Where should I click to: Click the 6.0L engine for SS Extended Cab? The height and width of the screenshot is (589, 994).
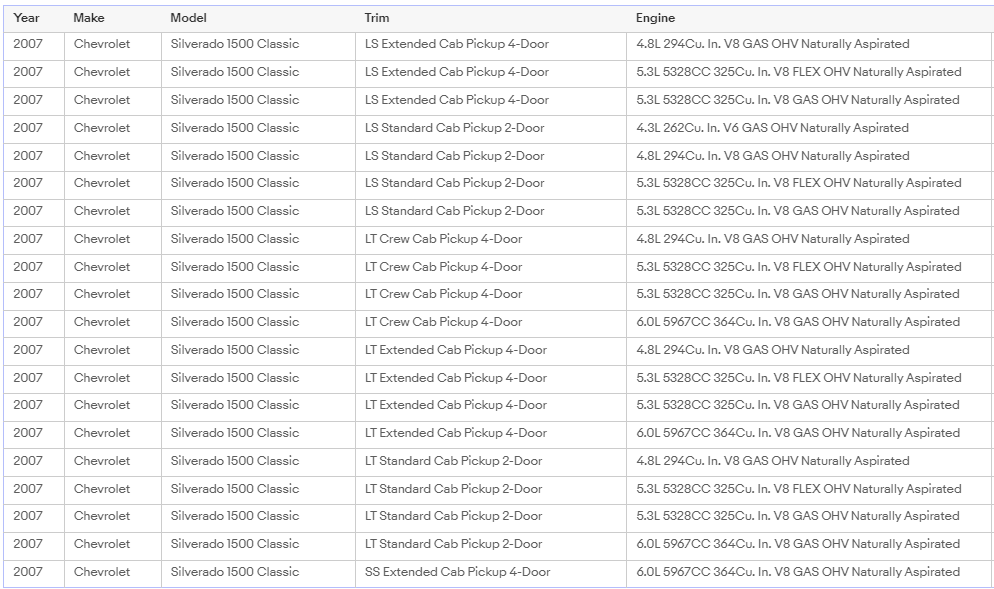[798, 572]
